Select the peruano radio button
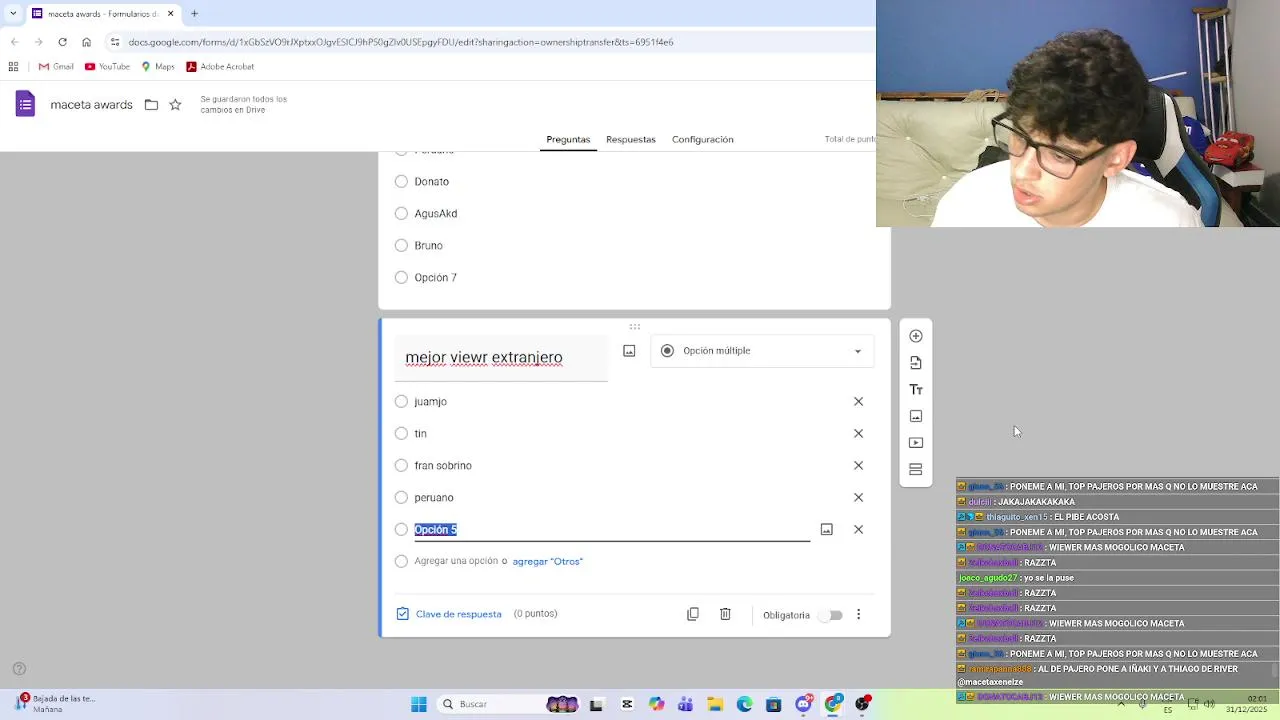The width and height of the screenshot is (1280, 720). 401,498
